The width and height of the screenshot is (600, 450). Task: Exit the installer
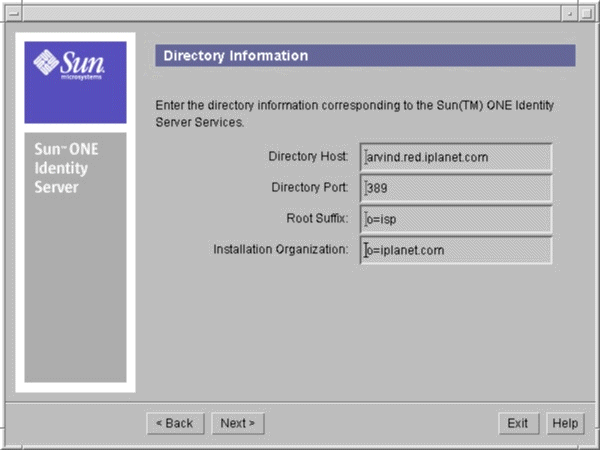(518, 424)
